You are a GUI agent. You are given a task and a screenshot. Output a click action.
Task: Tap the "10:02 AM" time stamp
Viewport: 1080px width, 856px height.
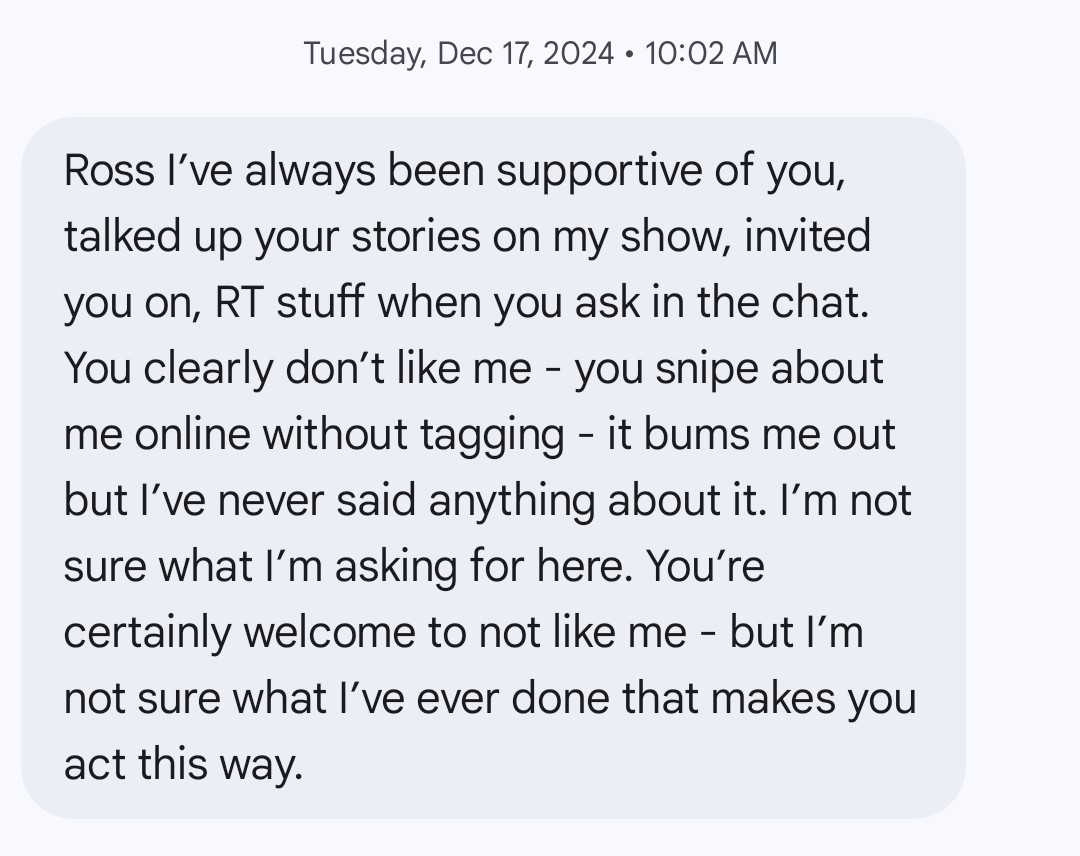(x=711, y=52)
